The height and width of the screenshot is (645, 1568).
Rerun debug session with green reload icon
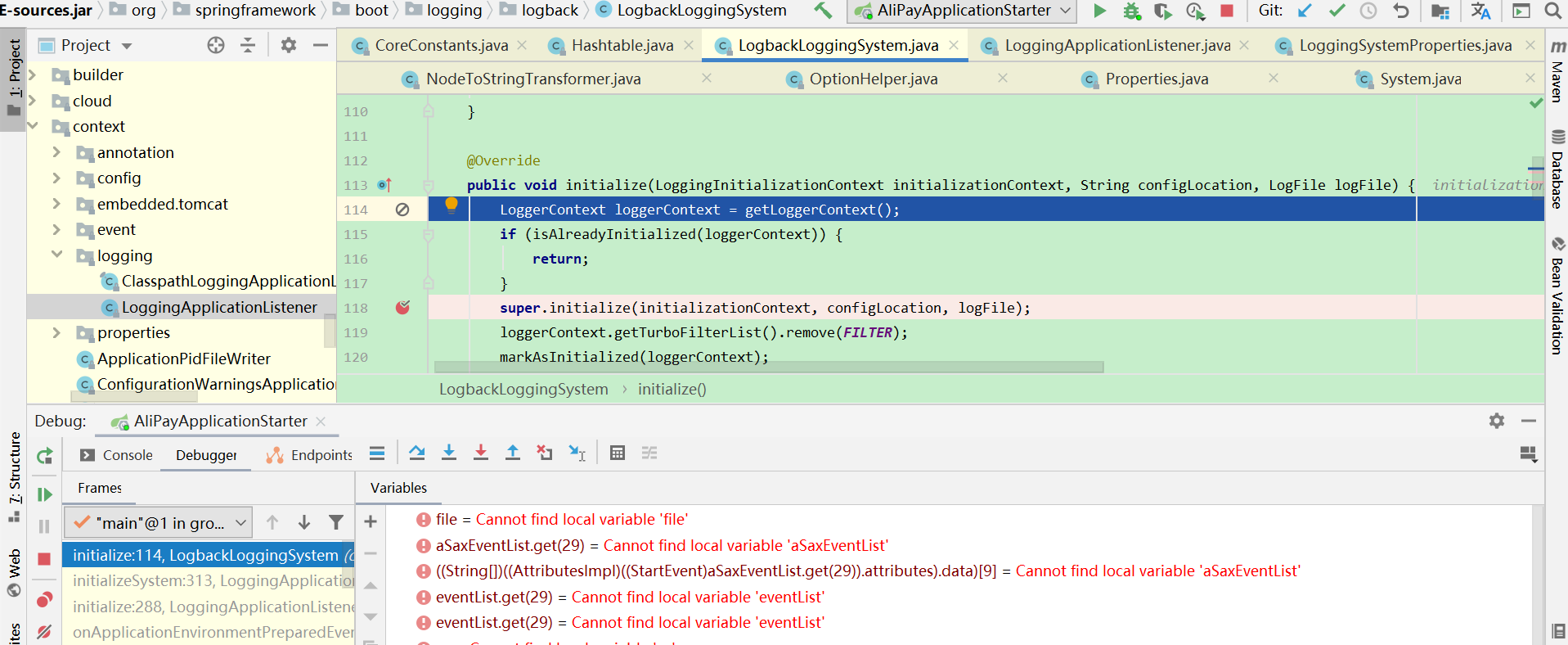click(x=45, y=456)
